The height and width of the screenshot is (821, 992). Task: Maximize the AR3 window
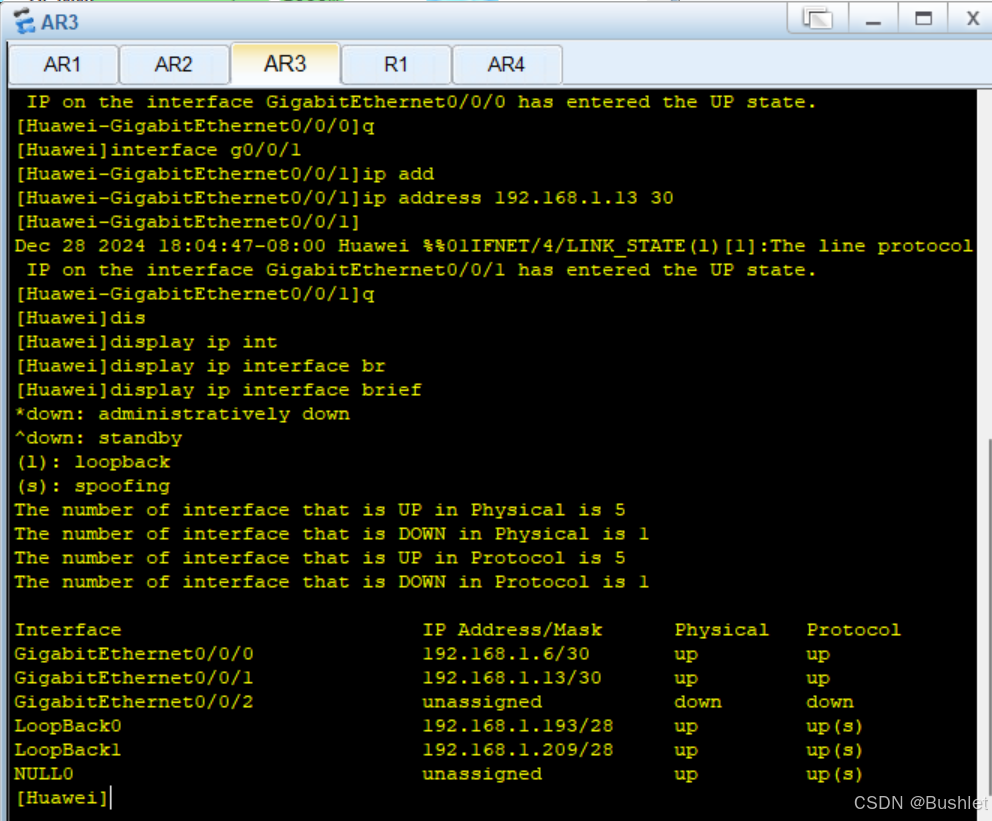923,18
